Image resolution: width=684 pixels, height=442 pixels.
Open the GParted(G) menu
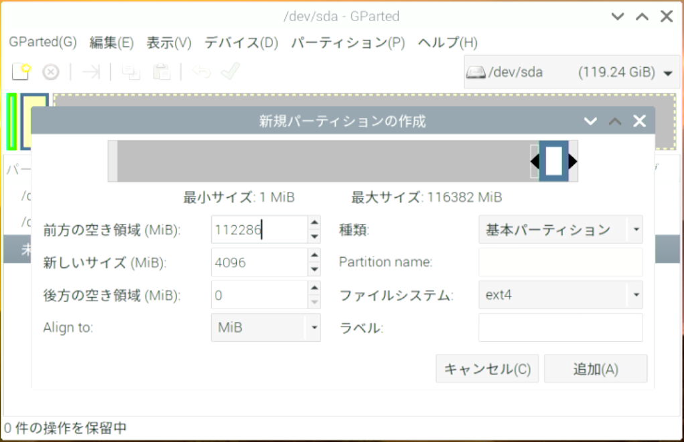(43, 42)
